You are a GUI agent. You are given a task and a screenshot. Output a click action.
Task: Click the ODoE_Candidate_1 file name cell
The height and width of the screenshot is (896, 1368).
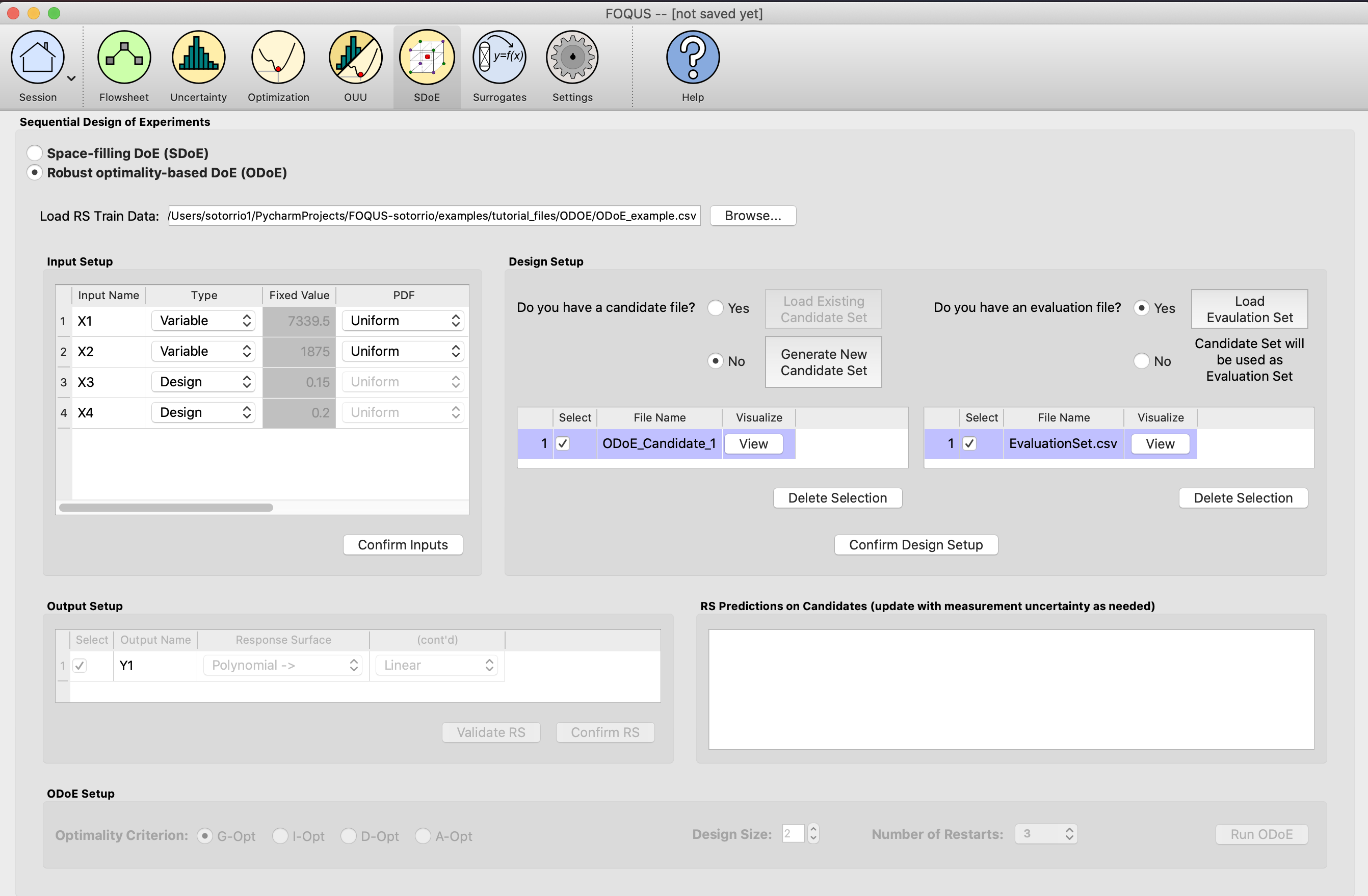tap(660, 444)
